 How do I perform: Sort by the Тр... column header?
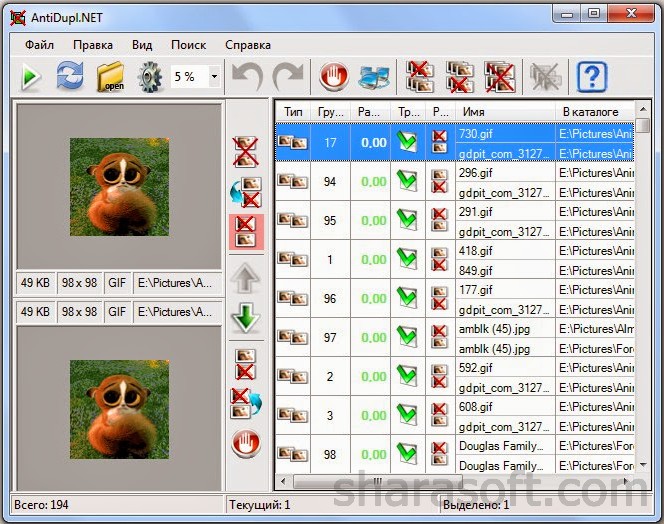point(408,112)
